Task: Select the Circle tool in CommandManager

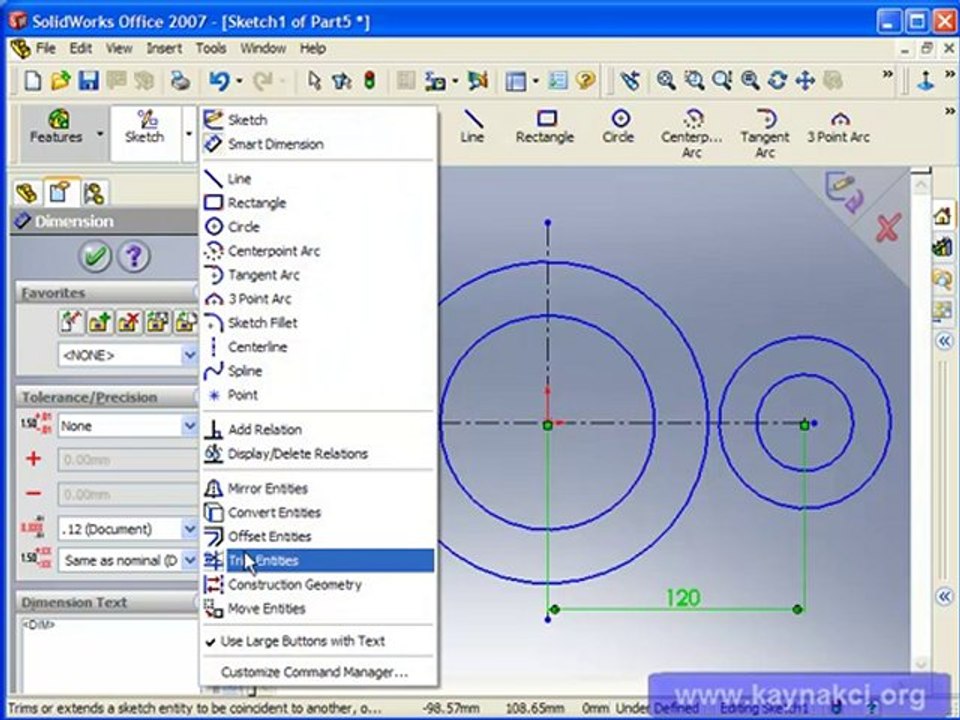Action: tap(619, 127)
